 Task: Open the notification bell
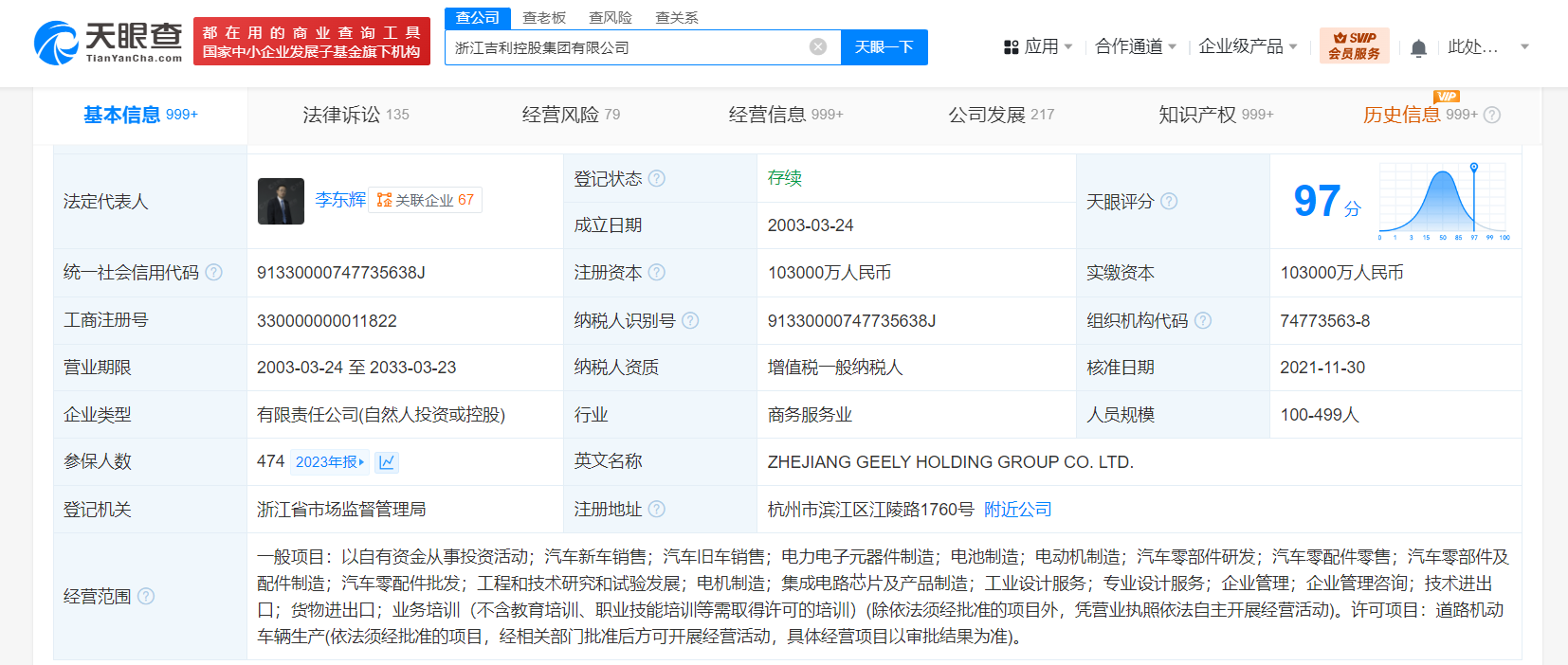coord(1418,48)
